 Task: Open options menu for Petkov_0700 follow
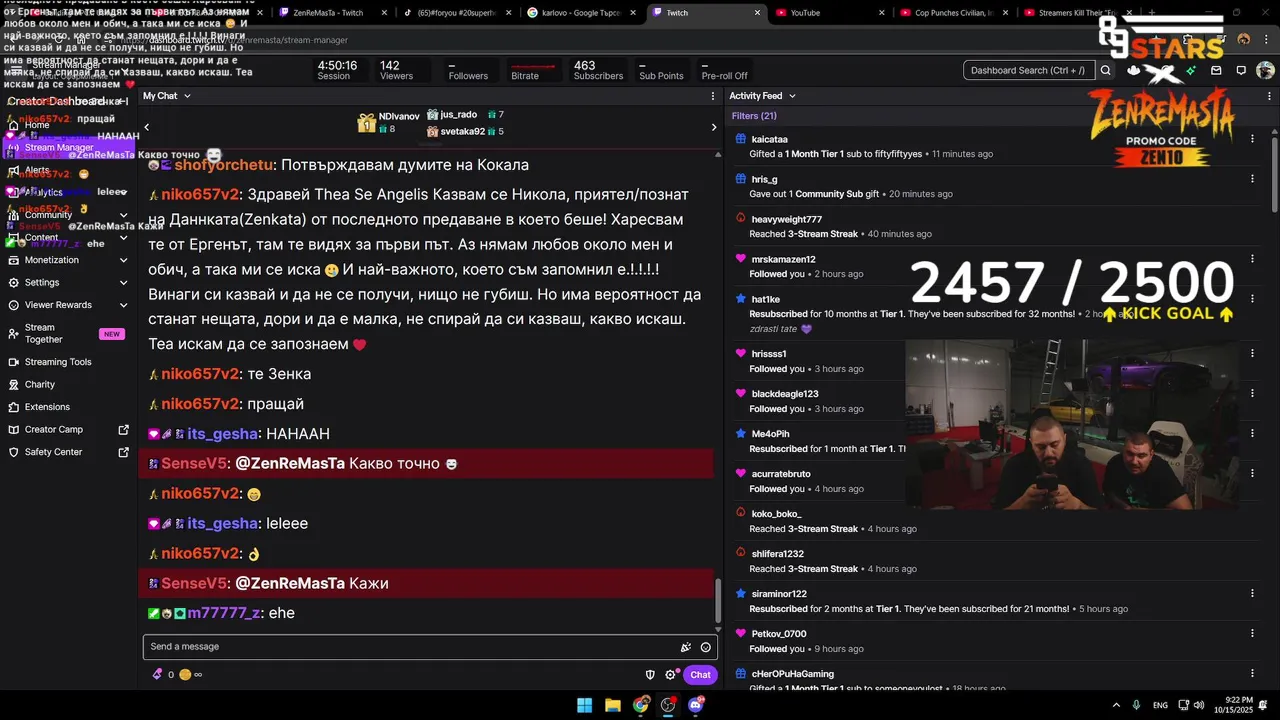coord(1252,634)
